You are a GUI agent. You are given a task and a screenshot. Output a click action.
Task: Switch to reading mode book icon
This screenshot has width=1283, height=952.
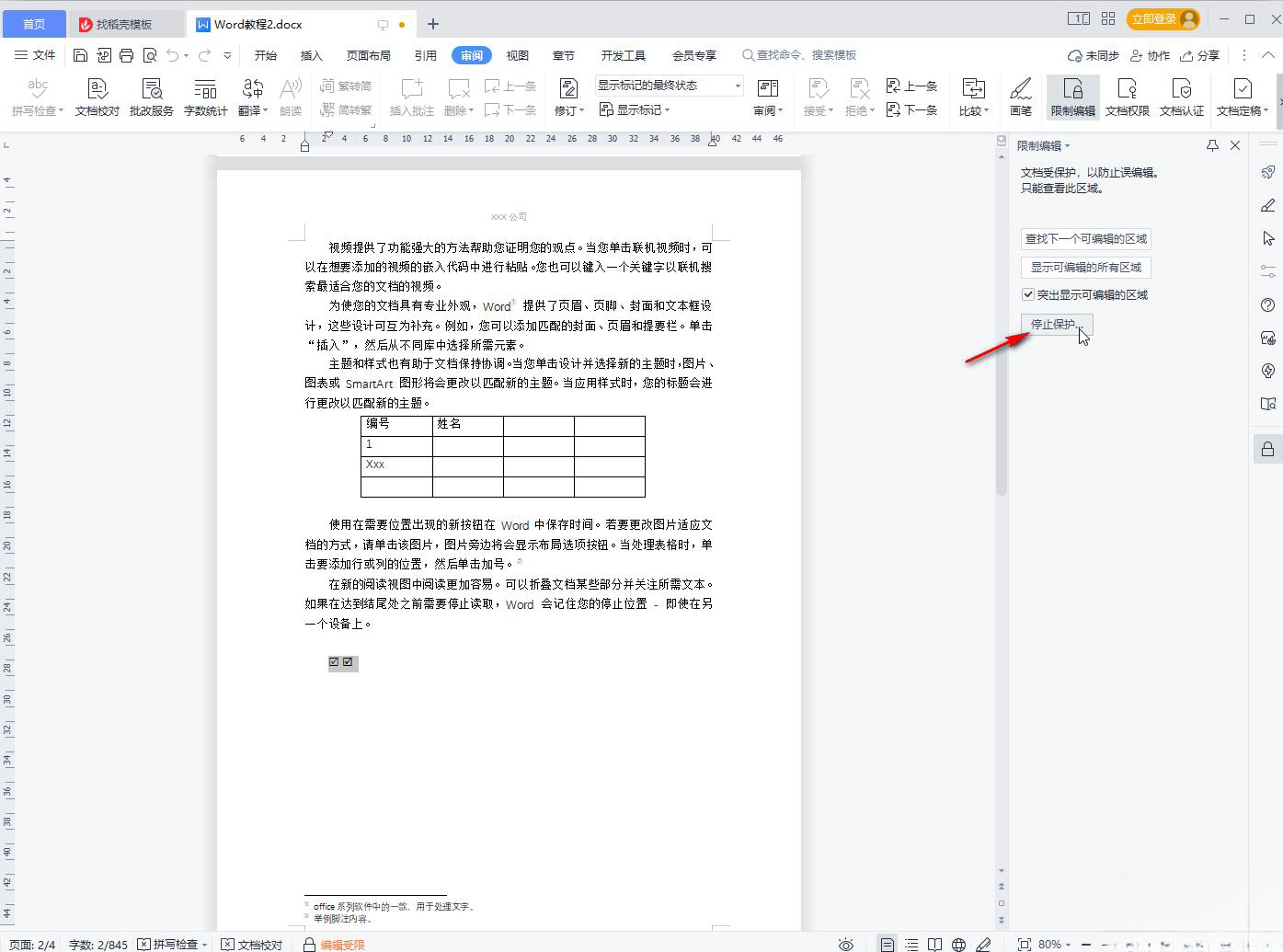[934, 944]
